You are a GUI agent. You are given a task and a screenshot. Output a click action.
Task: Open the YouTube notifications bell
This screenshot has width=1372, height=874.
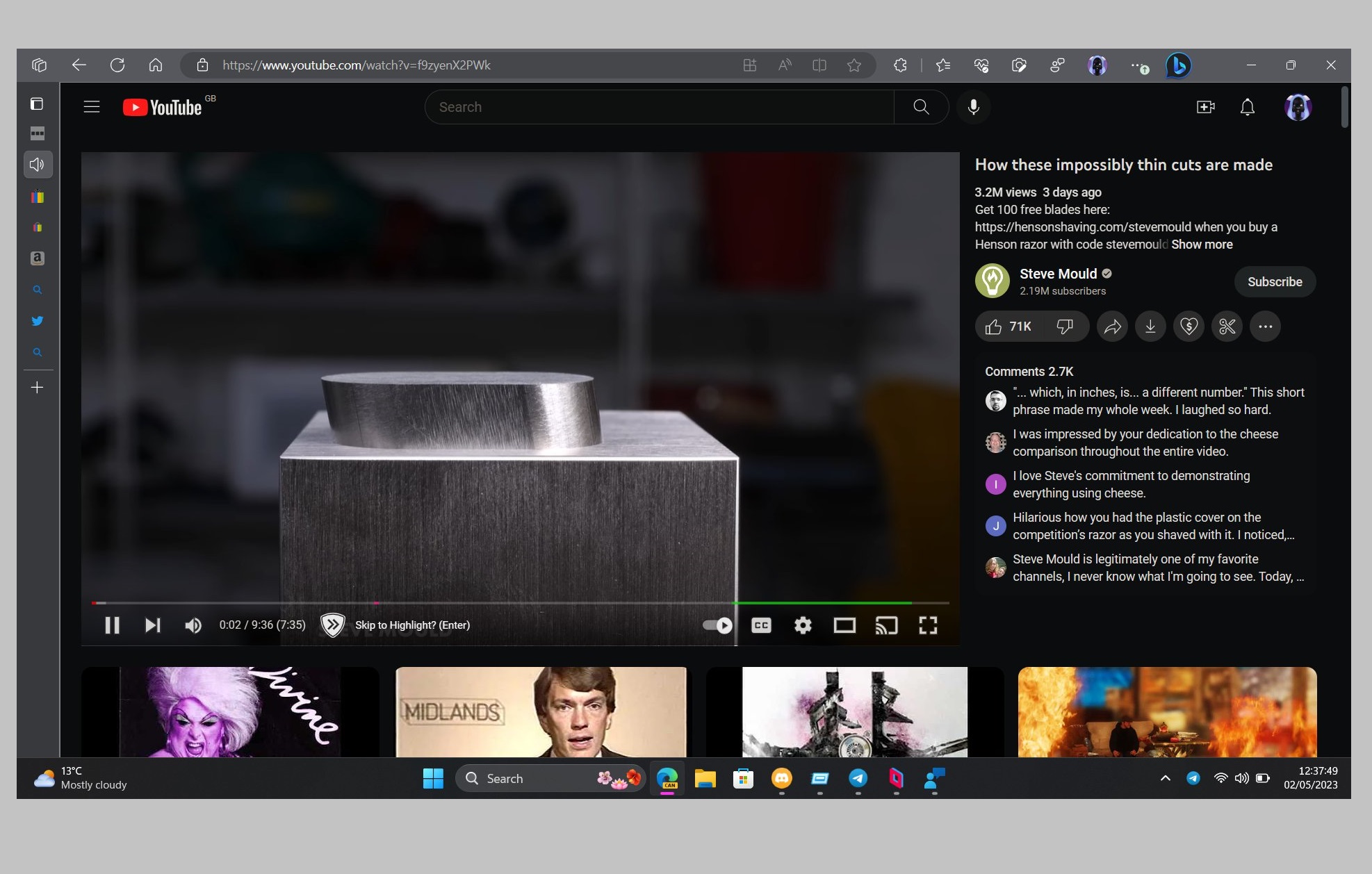click(1247, 107)
